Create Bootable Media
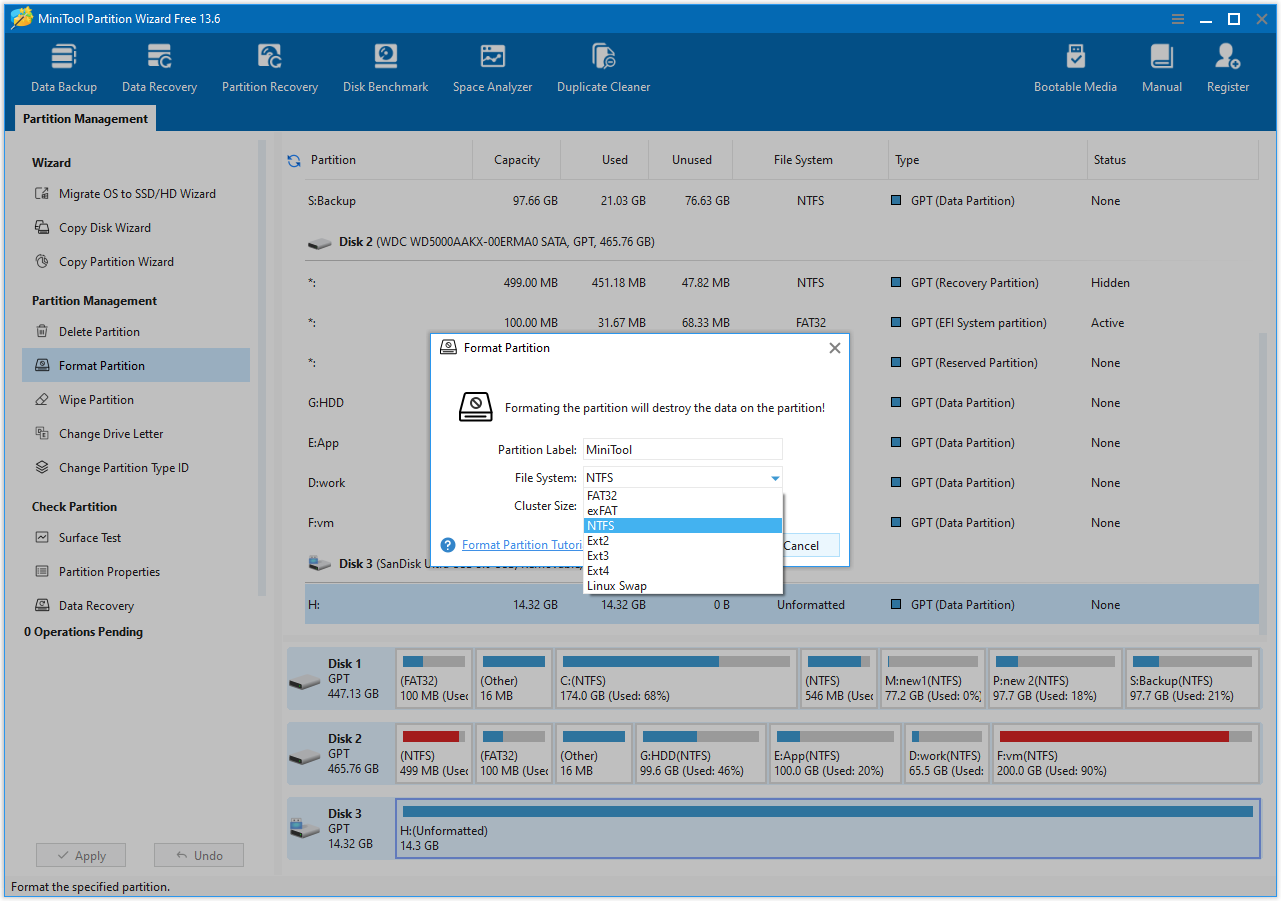Viewport: 1281px width, 901px height. coord(1075,67)
